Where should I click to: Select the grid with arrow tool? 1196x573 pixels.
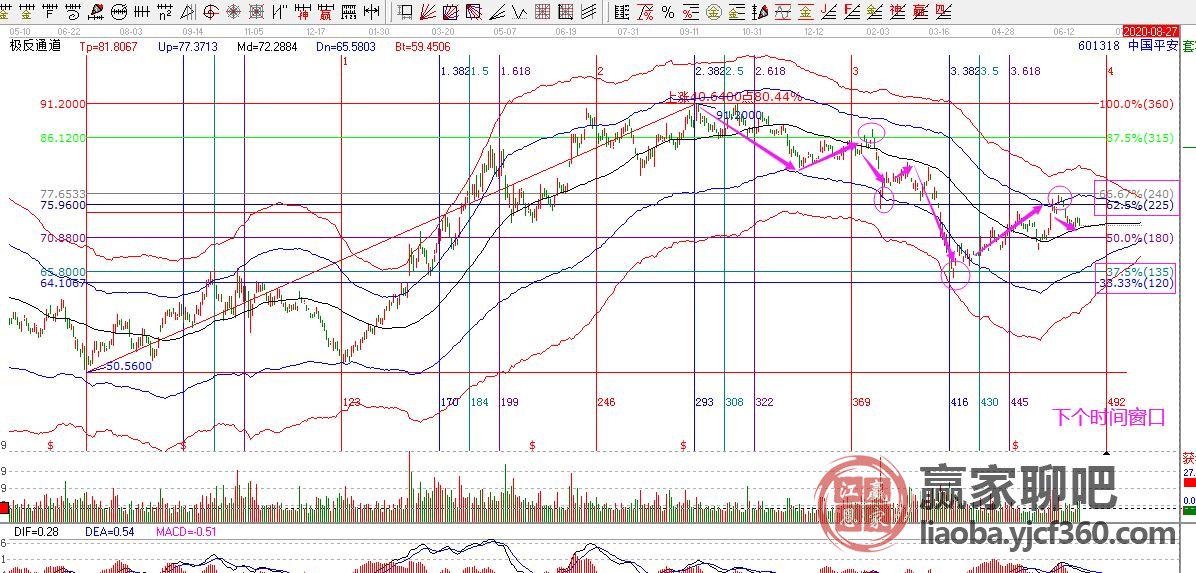tap(565, 11)
